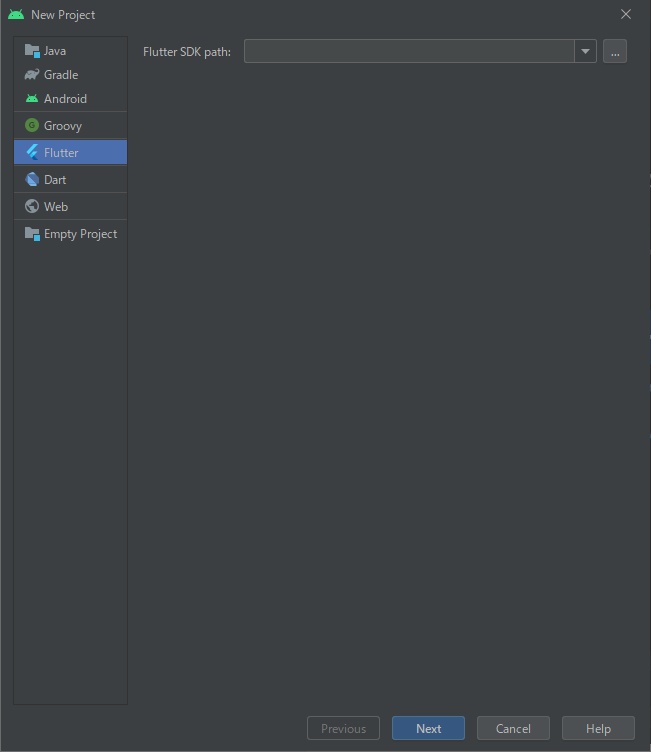Go to the Next step

(x=428, y=728)
